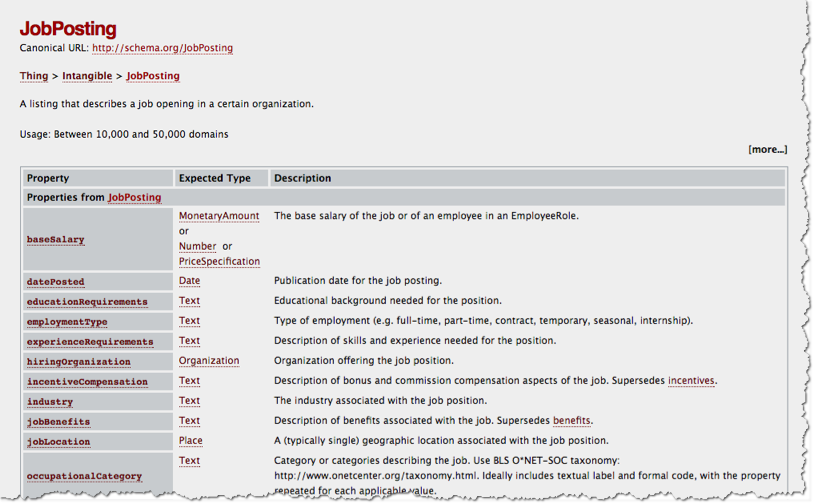Open the employmentType property
813x503 pixels.
click(67, 322)
